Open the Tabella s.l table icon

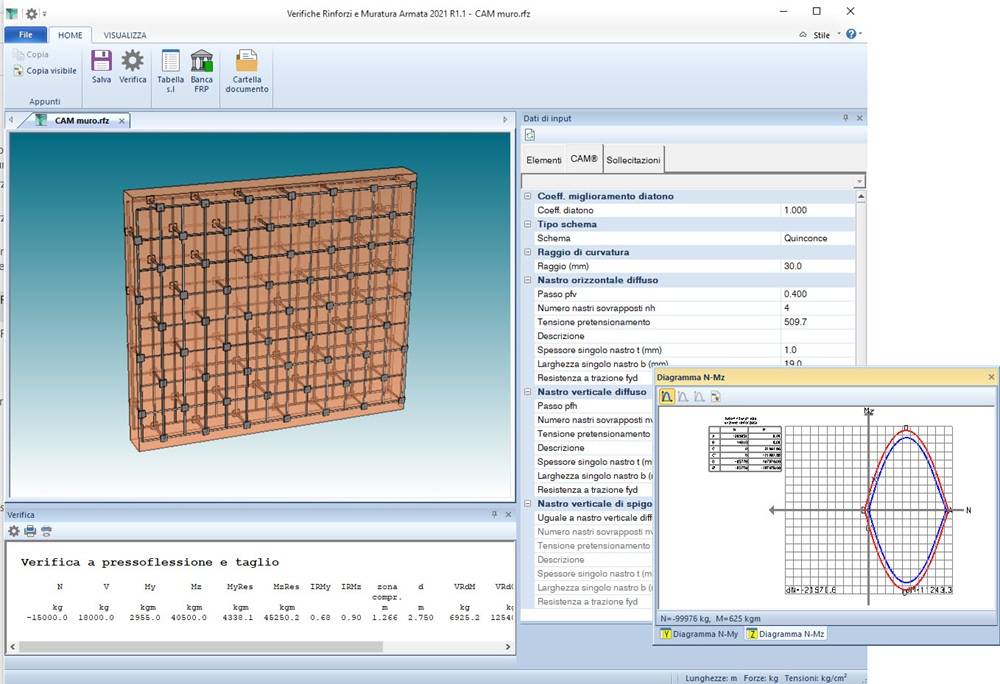(x=170, y=61)
